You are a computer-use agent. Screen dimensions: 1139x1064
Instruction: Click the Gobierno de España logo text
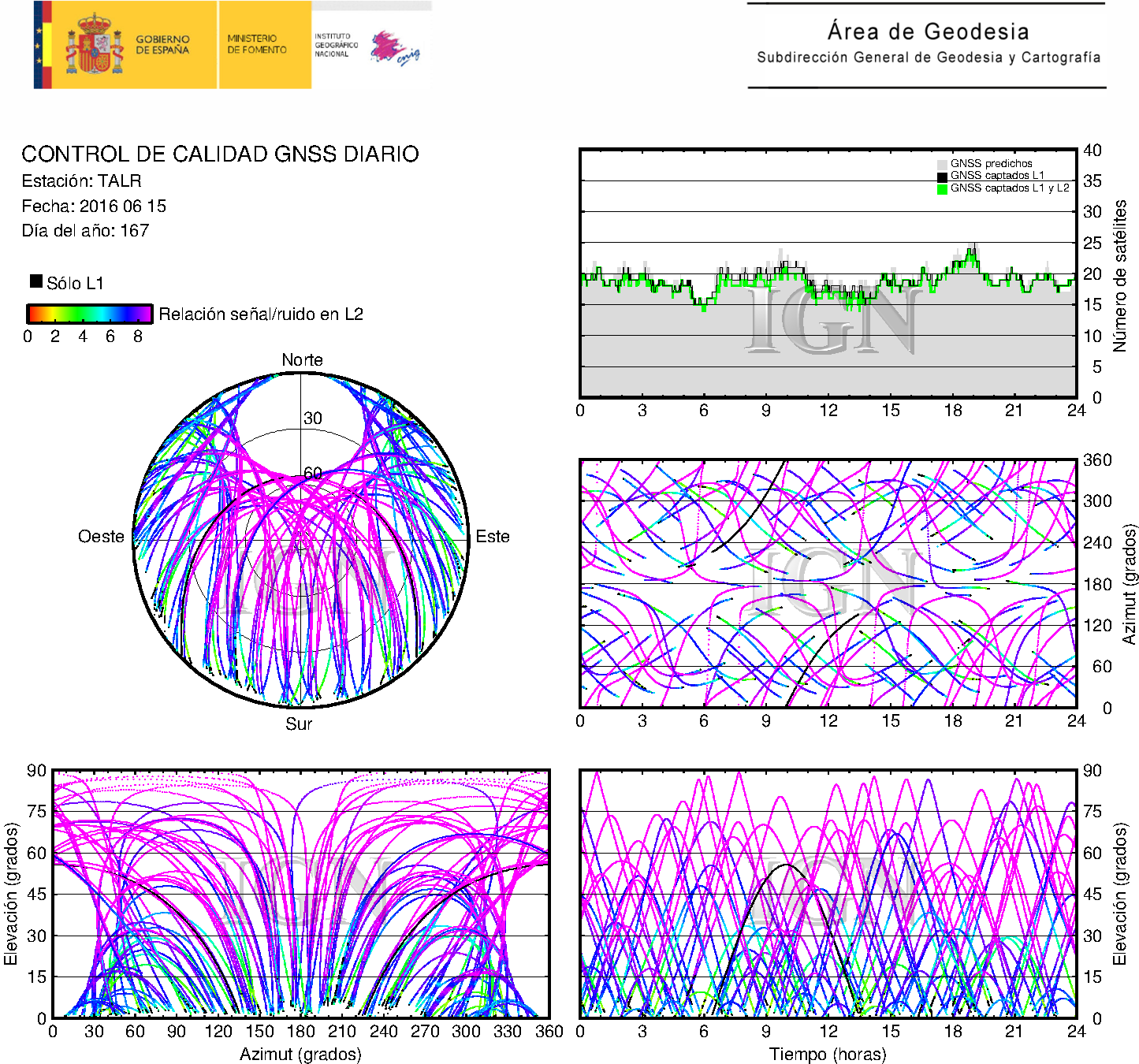click(162, 45)
